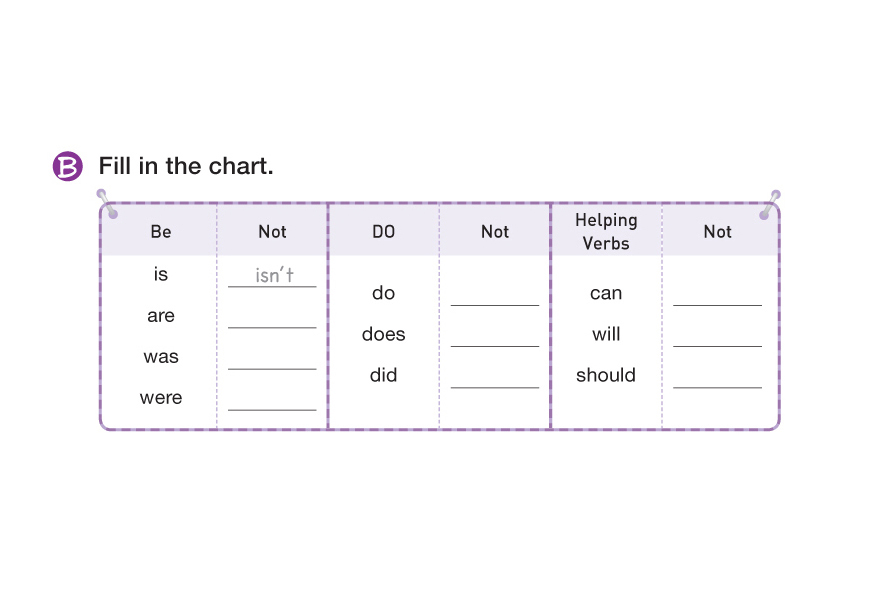Choose the blank line beside "will"
873x612 pixels.
(x=717, y=337)
